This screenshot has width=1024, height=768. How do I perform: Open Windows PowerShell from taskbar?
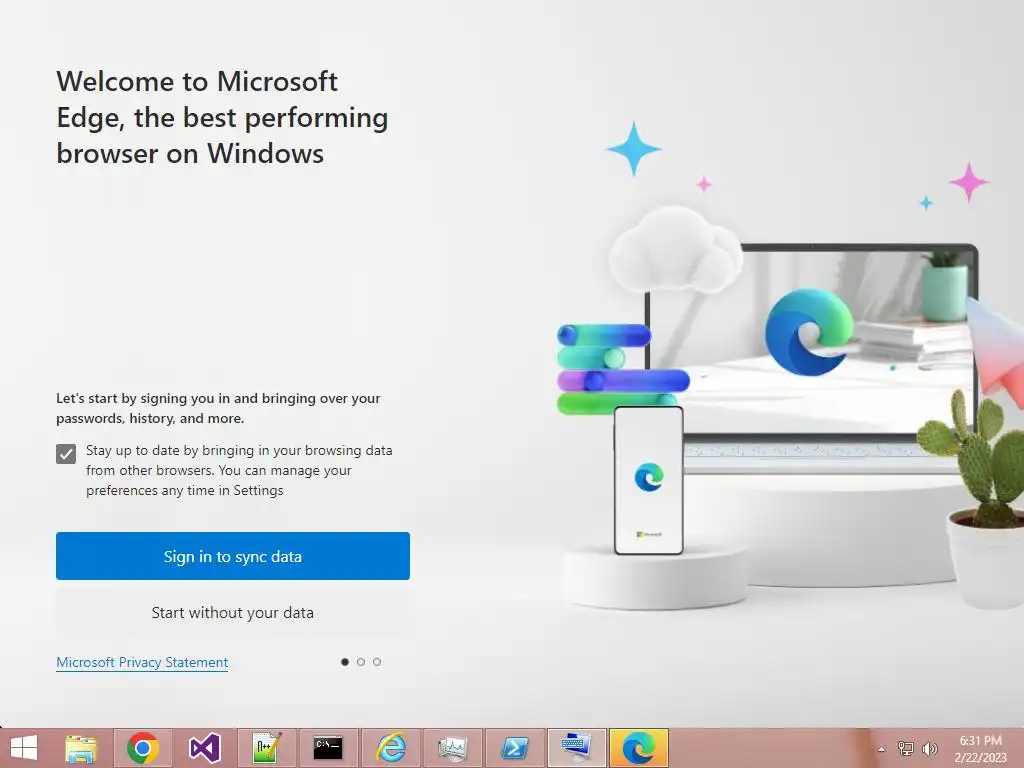coord(515,748)
